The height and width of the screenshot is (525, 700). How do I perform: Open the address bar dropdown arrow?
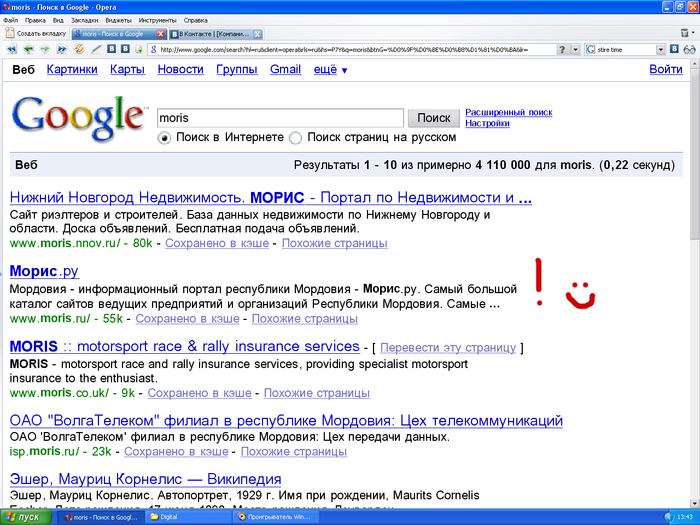[x=575, y=50]
